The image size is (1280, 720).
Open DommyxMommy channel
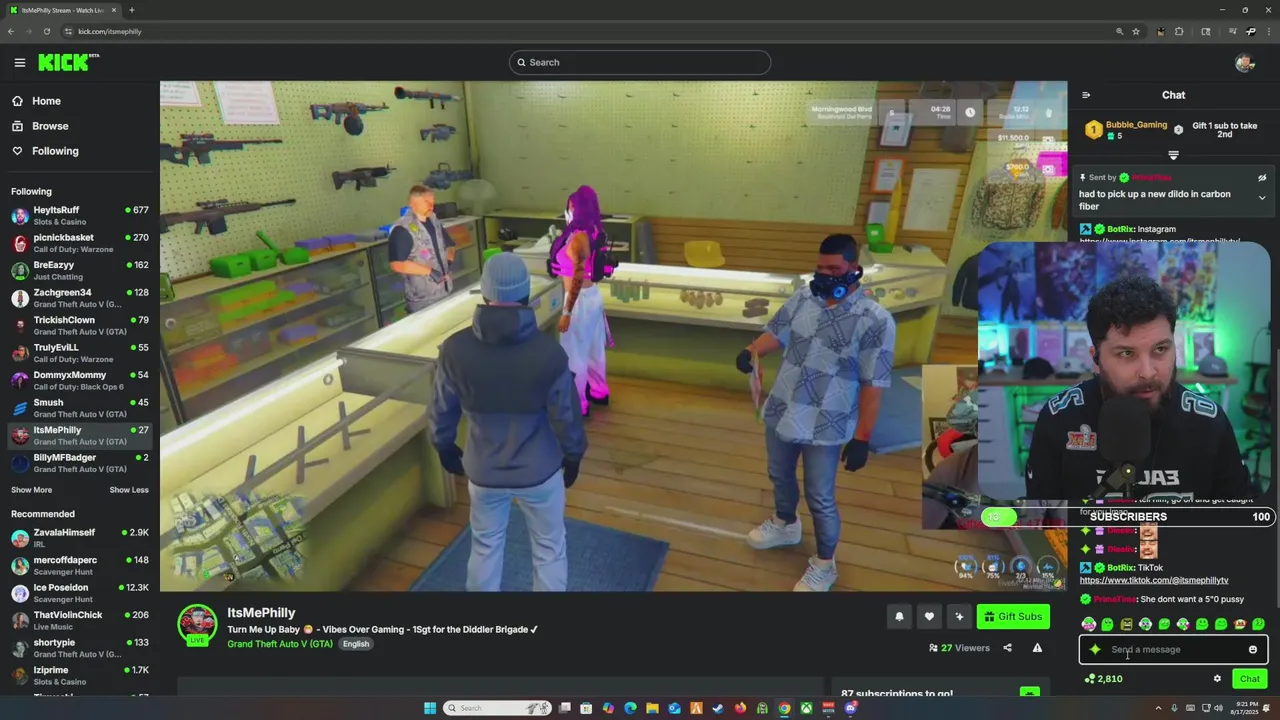(80, 380)
